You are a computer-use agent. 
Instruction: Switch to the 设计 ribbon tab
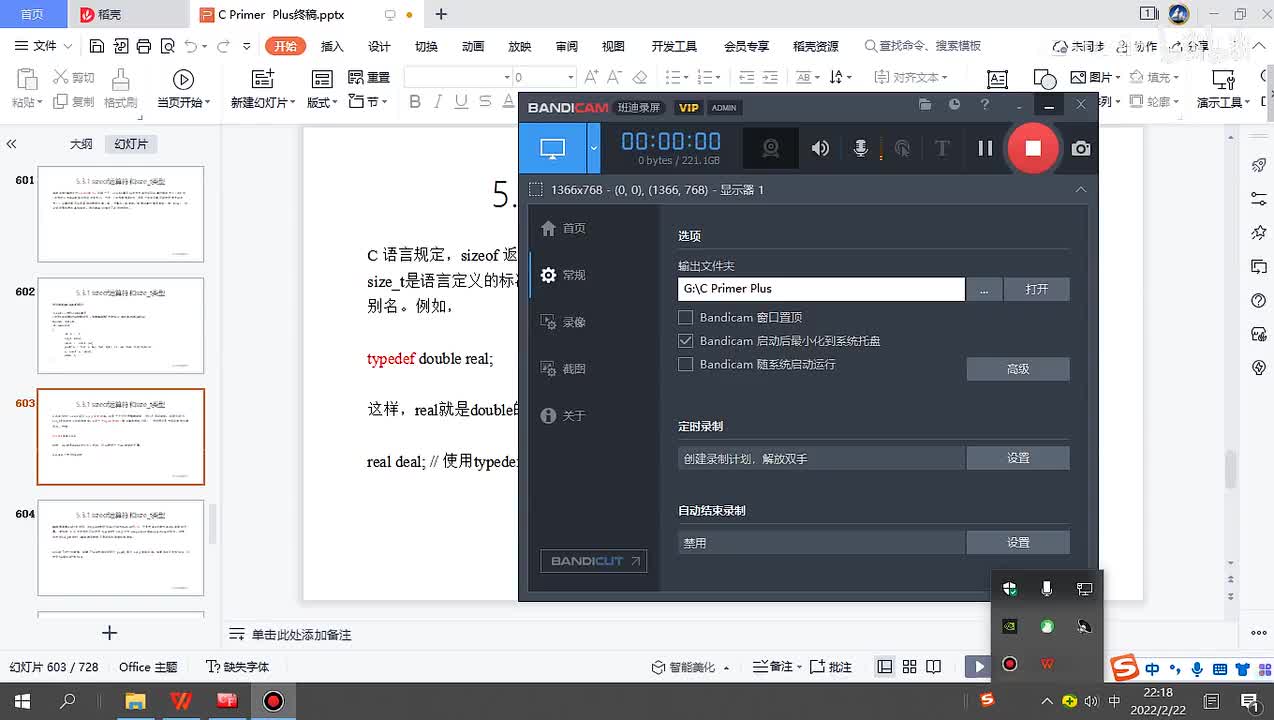coord(379,46)
